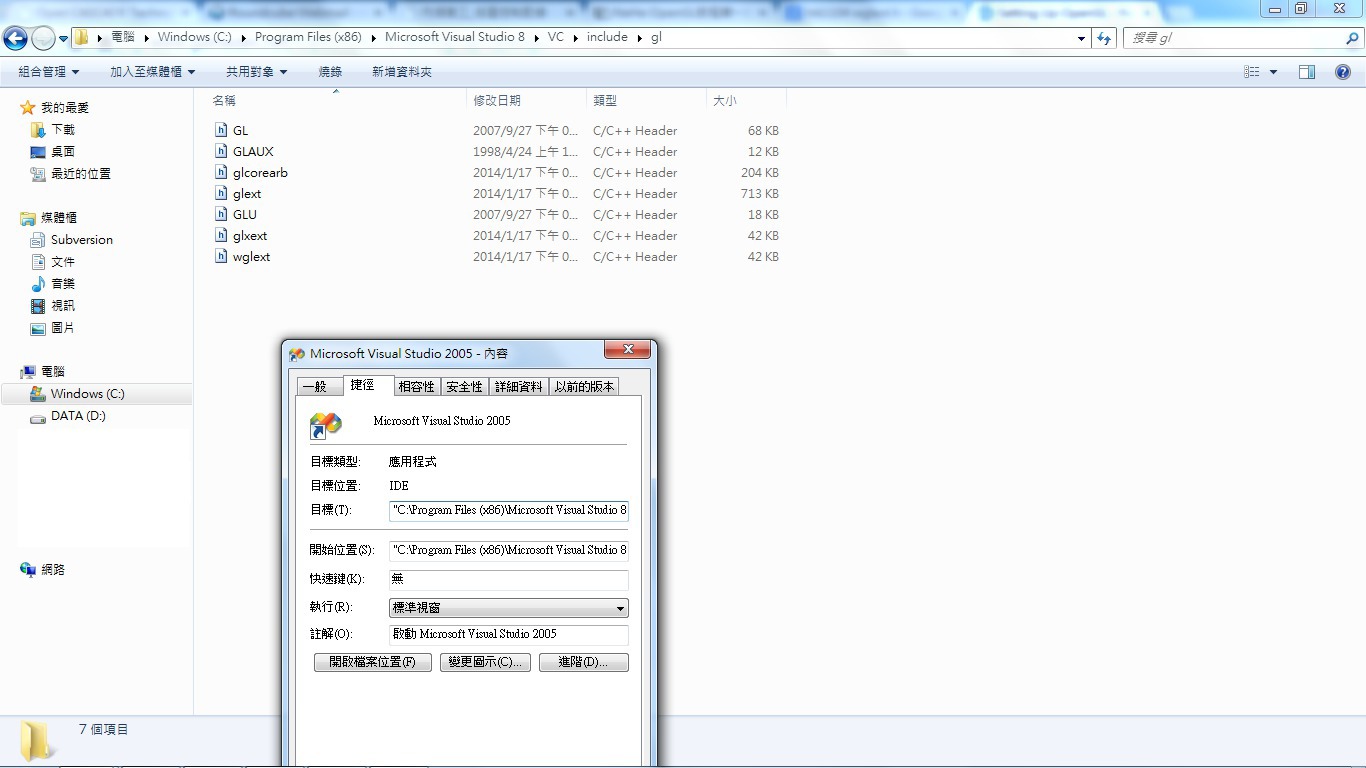Click the Microsoft Visual Studio 8 breadcrumb
1366x768 pixels.
pyautogui.click(x=455, y=38)
